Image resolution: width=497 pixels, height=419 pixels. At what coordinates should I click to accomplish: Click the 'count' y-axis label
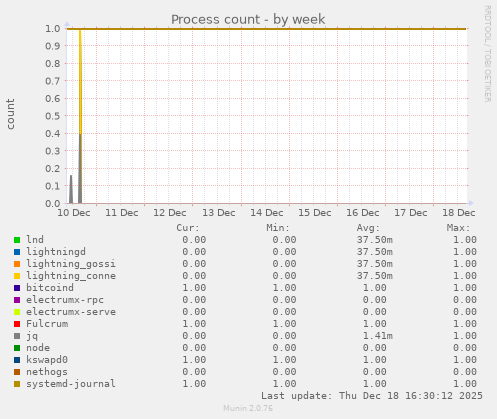point(10,114)
